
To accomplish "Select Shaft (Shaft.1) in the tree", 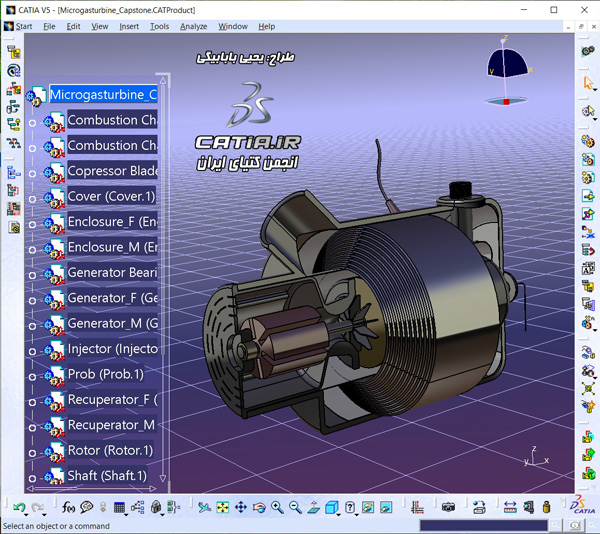I will (x=107, y=475).
